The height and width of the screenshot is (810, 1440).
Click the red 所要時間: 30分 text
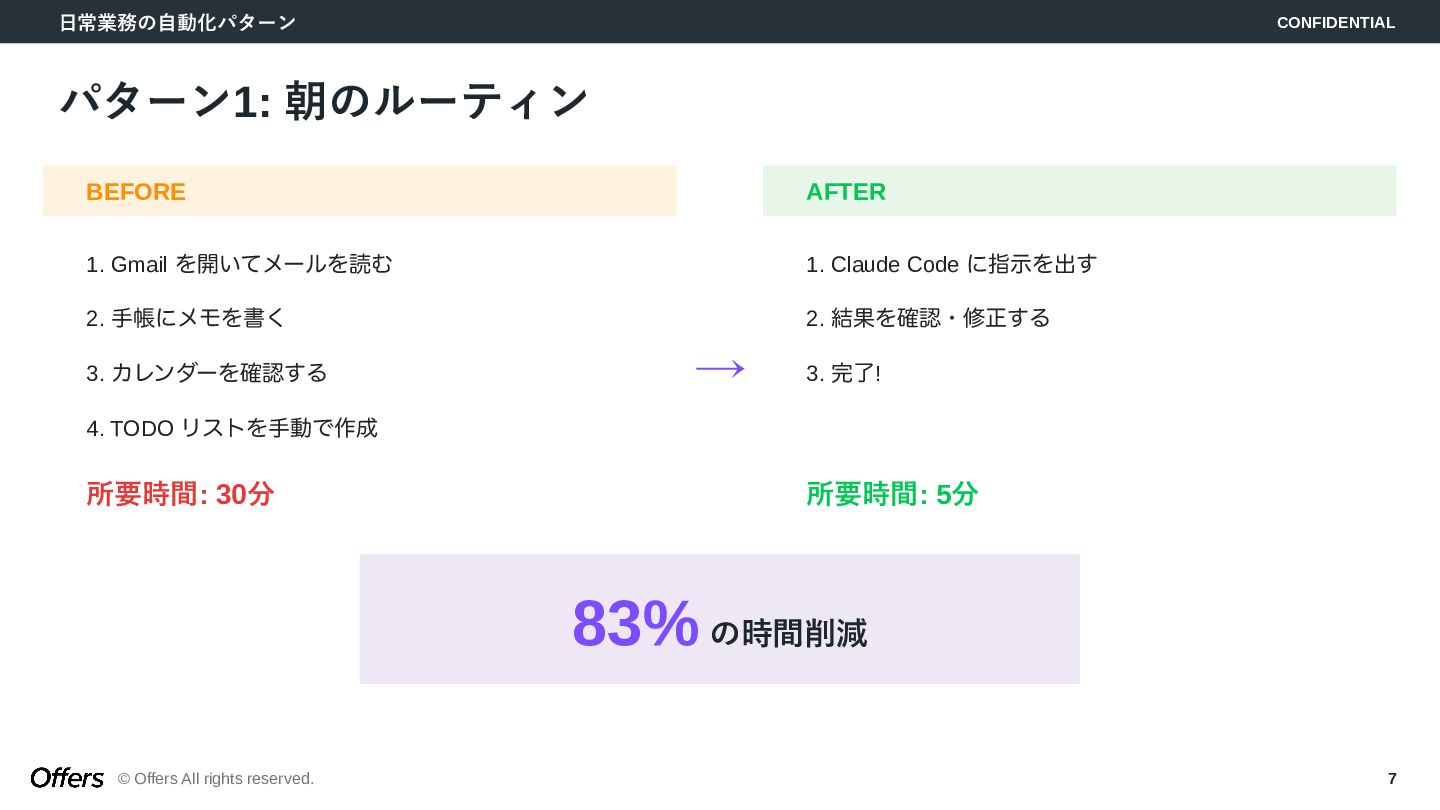pyautogui.click(x=180, y=494)
